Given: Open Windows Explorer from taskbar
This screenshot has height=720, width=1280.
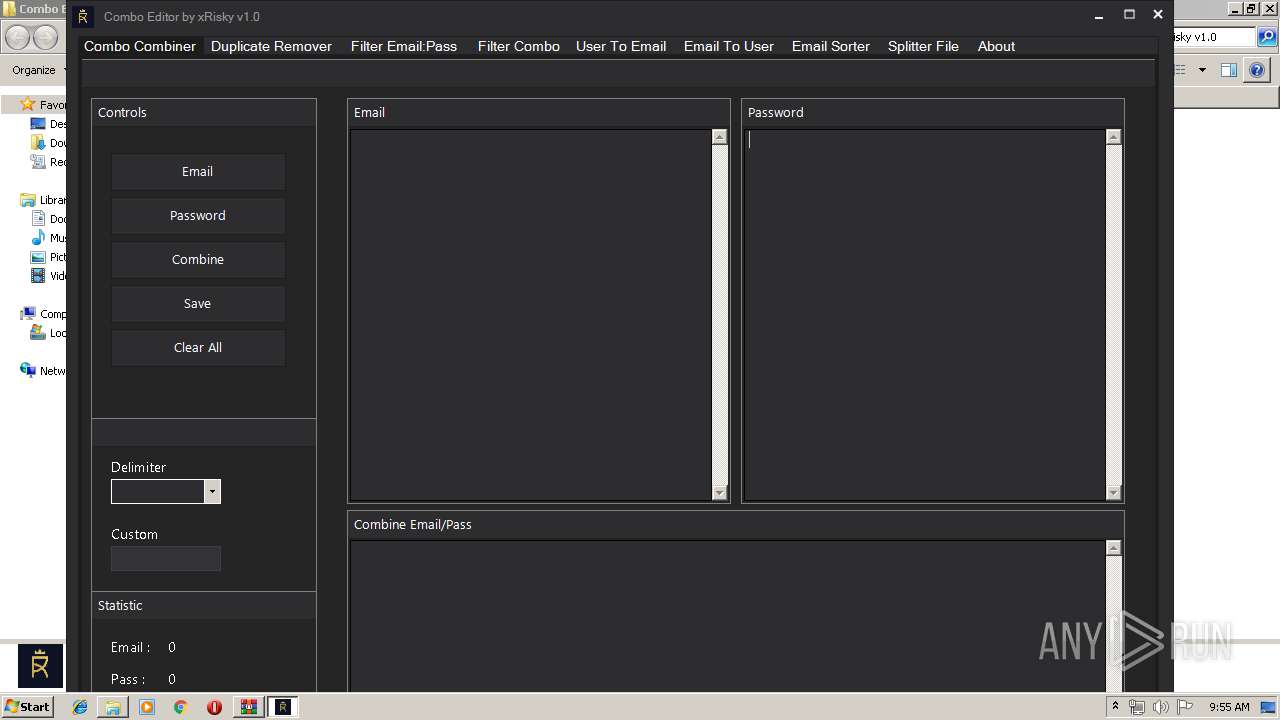Looking at the screenshot, I should coord(113,707).
